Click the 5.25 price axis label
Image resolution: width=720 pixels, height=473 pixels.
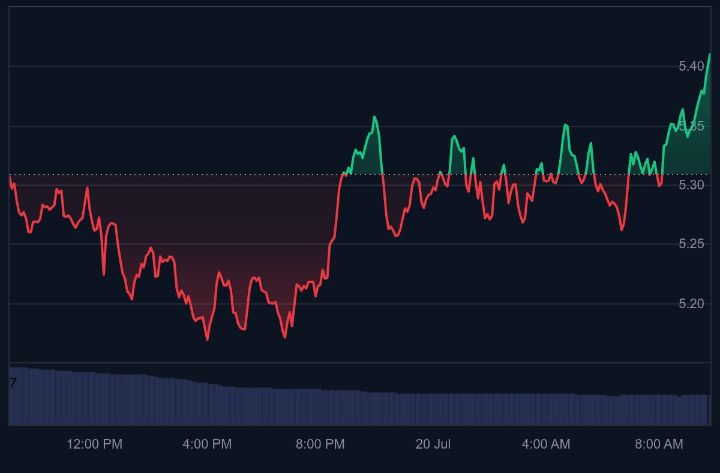tap(691, 244)
